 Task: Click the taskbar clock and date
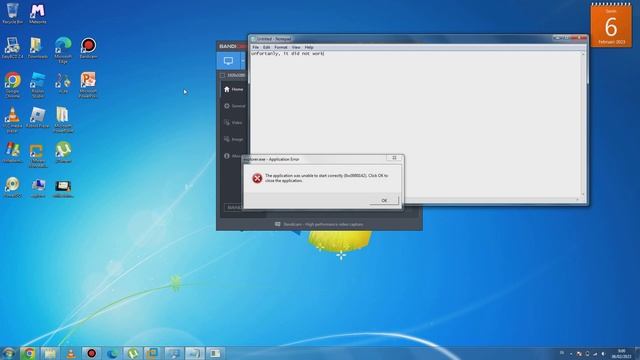click(x=622, y=353)
